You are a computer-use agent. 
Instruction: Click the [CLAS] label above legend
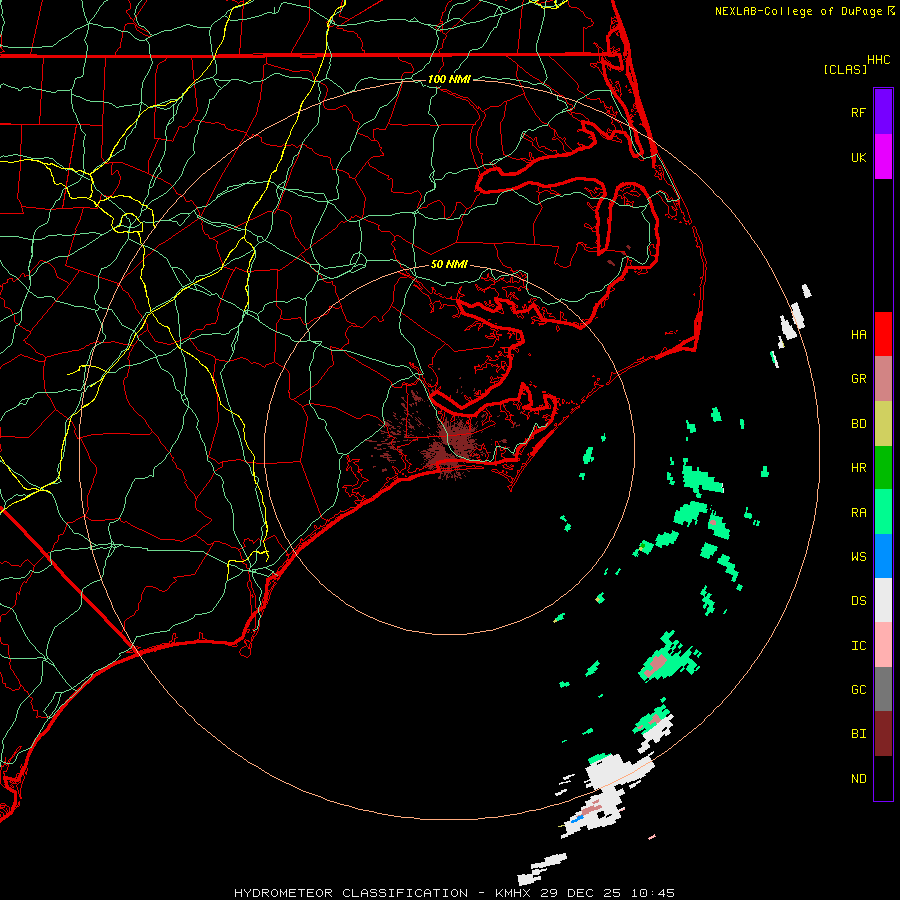[845, 69]
